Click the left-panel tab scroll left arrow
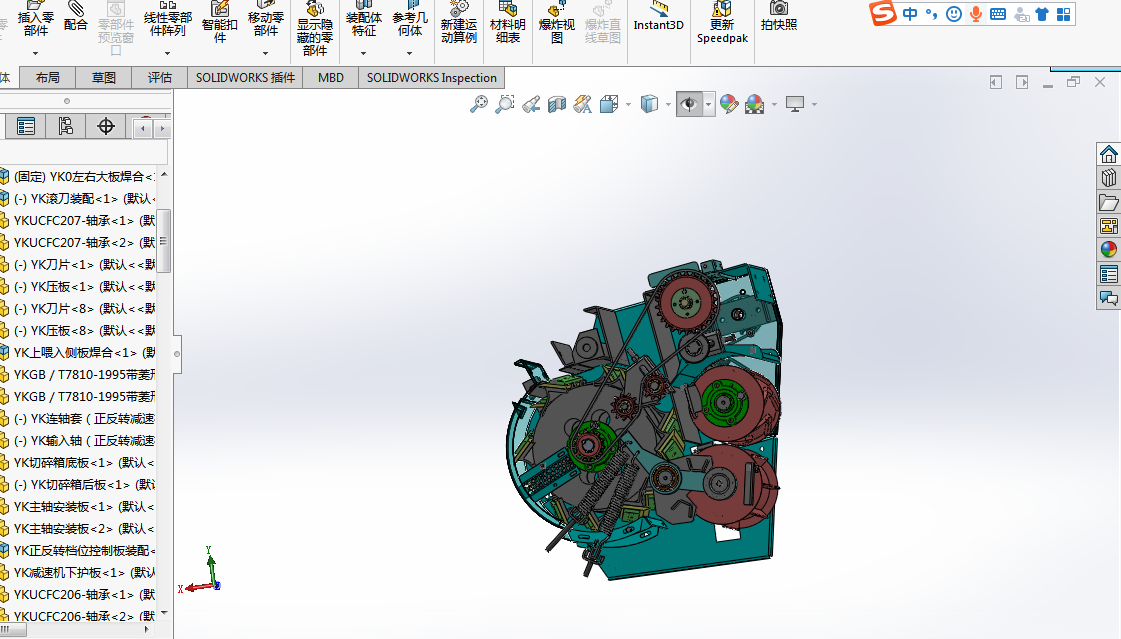This screenshot has width=1121, height=639. [x=143, y=129]
